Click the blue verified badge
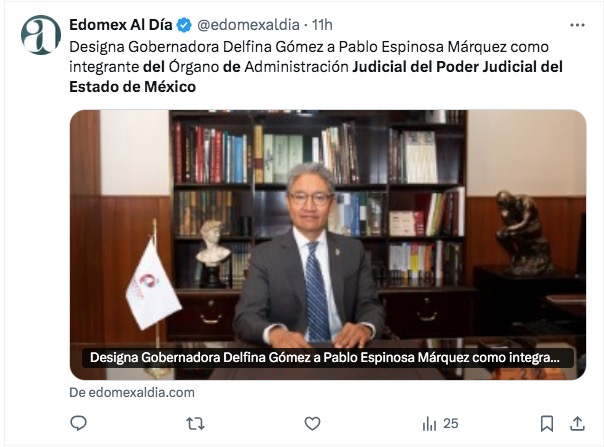 click(184, 25)
